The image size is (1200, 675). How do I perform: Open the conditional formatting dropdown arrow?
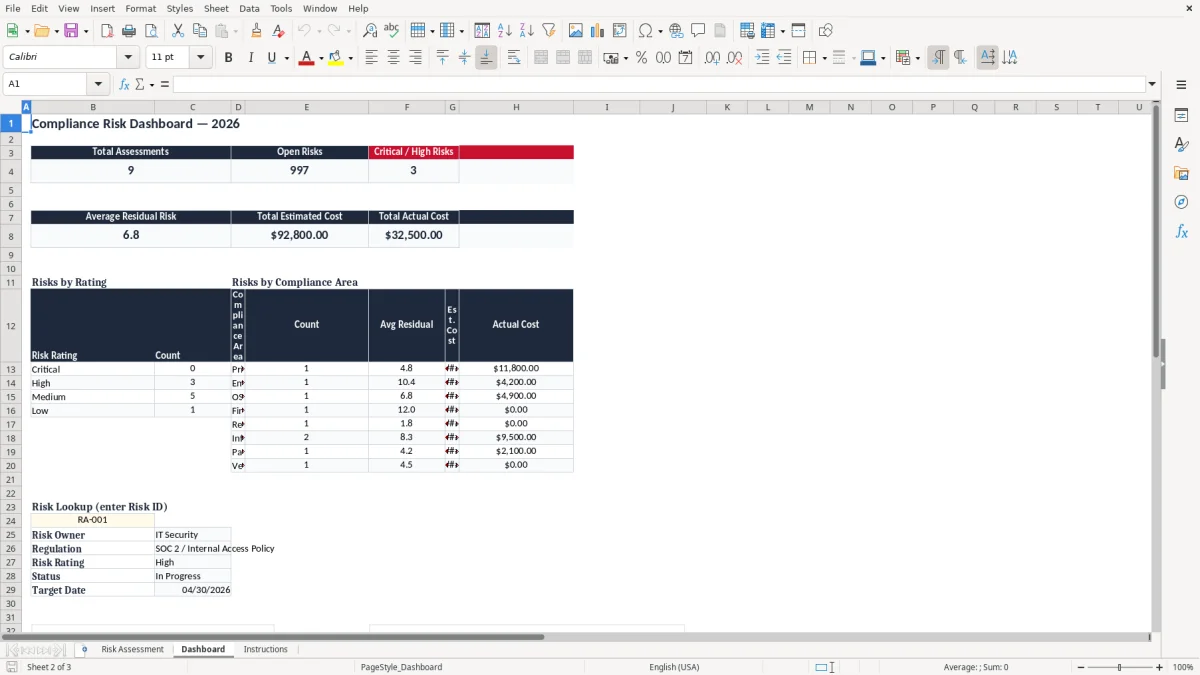pos(917,58)
